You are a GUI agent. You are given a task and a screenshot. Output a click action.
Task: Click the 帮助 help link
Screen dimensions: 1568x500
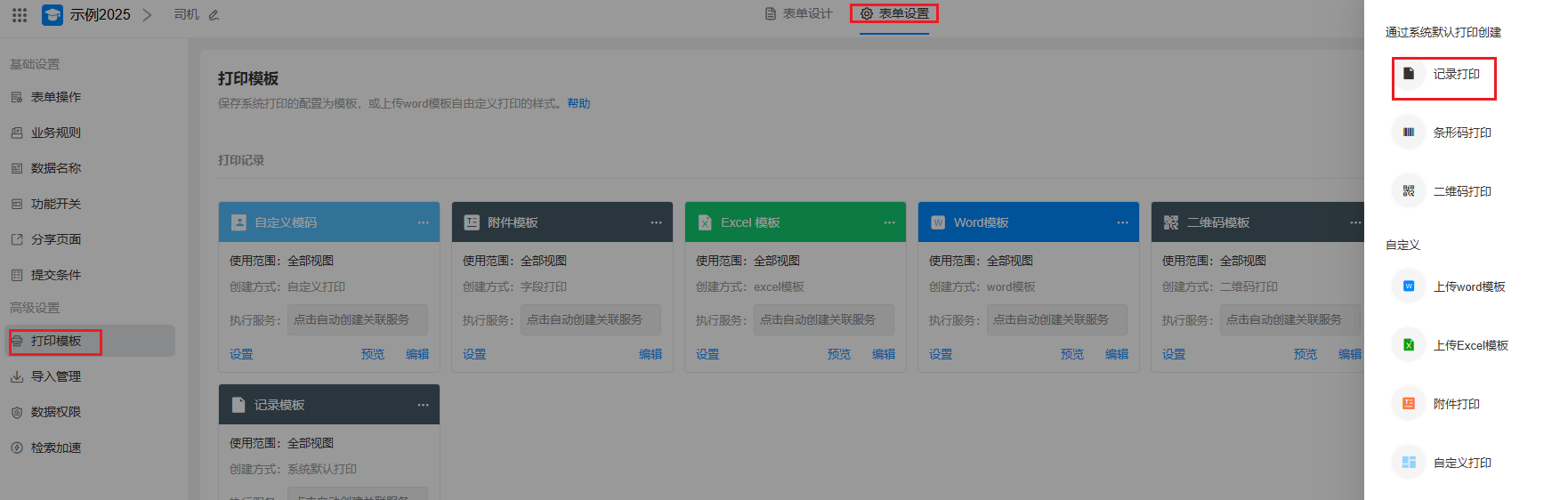click(x=578, y=104)
